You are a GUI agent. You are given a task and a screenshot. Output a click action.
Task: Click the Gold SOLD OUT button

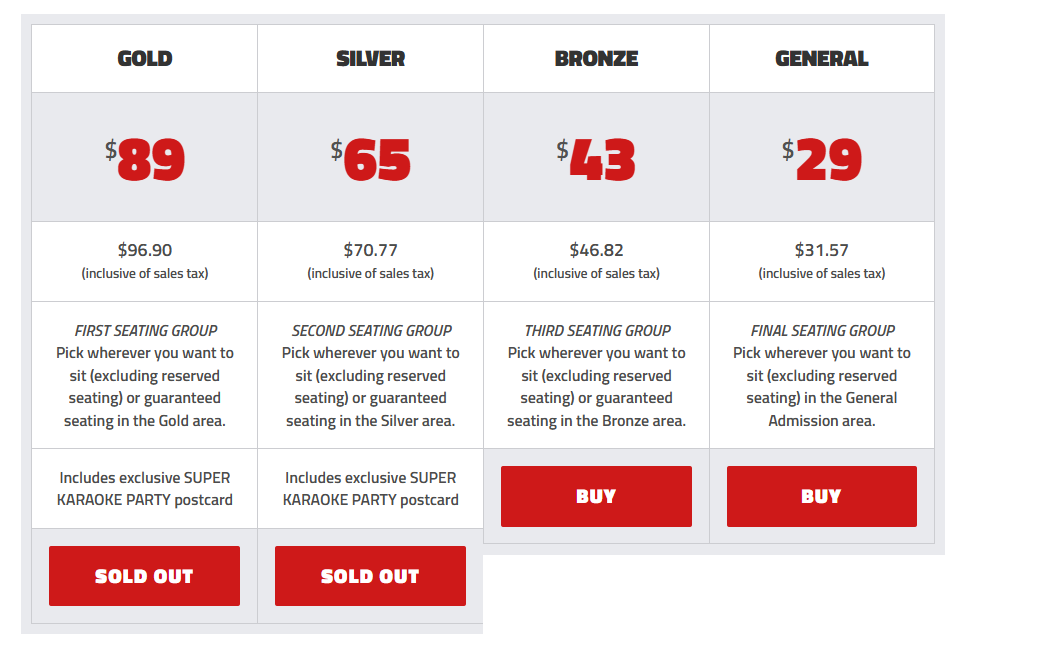tap(145, 576)
